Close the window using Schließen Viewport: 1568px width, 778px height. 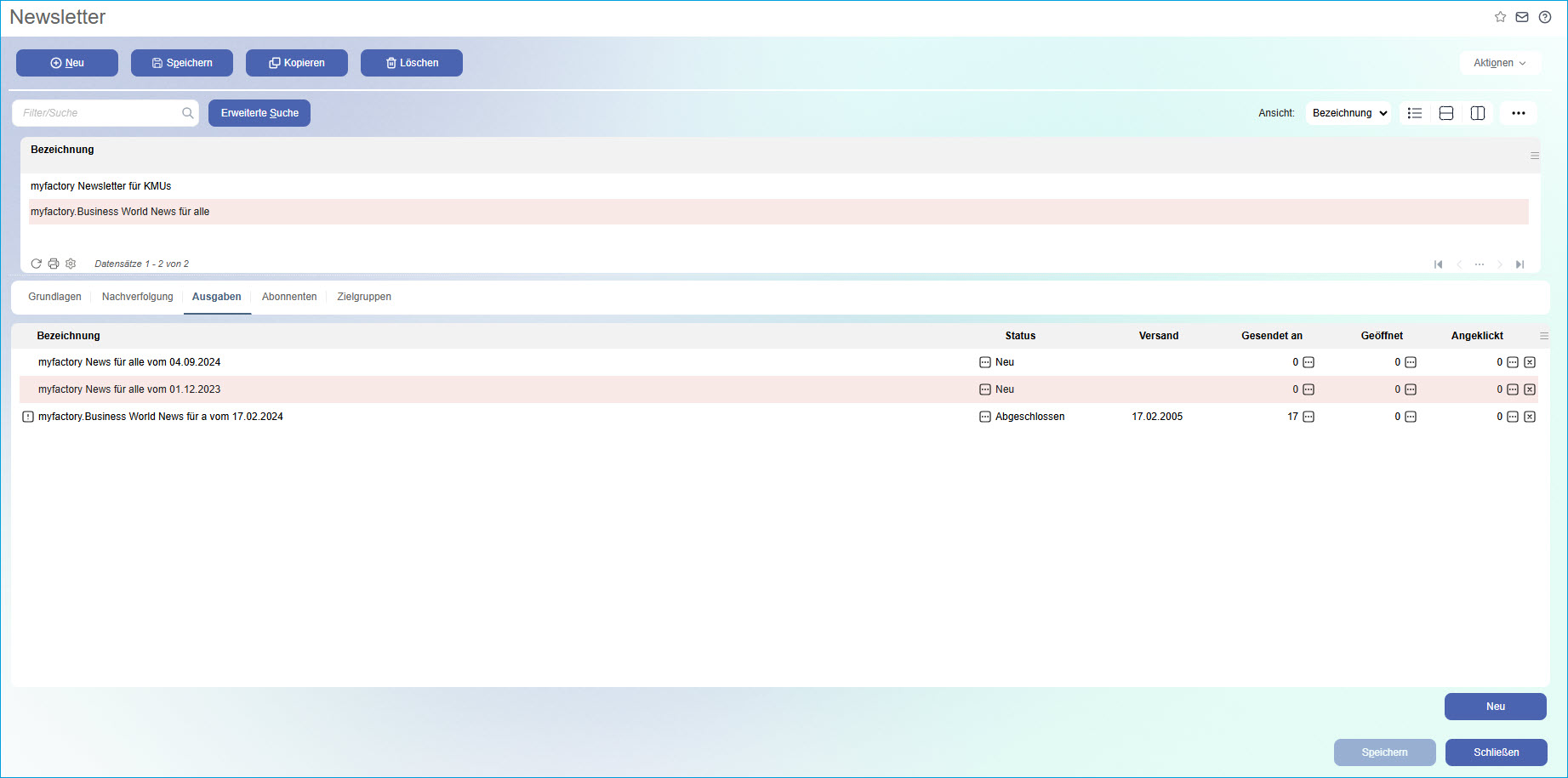[x=1497, y=752]
